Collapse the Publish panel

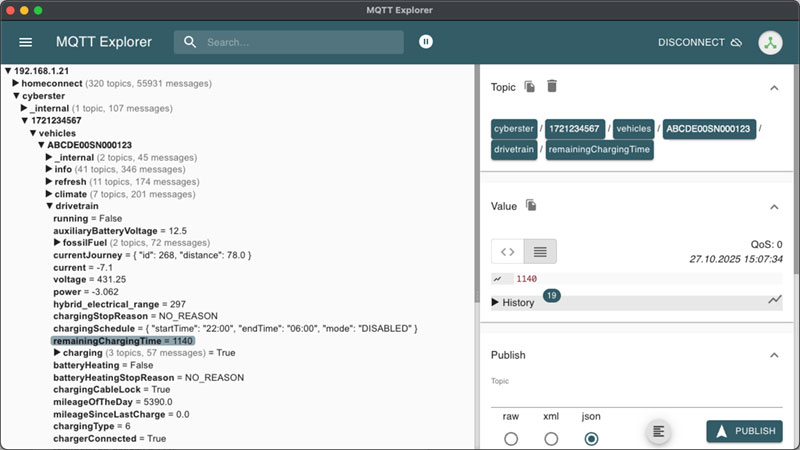(x=774, y=355)
